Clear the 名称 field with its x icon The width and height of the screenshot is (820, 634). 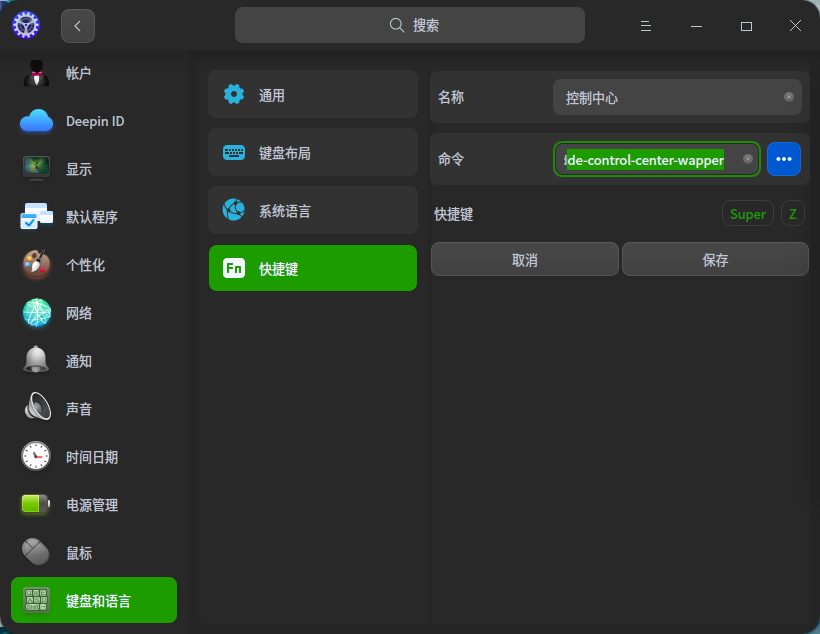[789, 97]
